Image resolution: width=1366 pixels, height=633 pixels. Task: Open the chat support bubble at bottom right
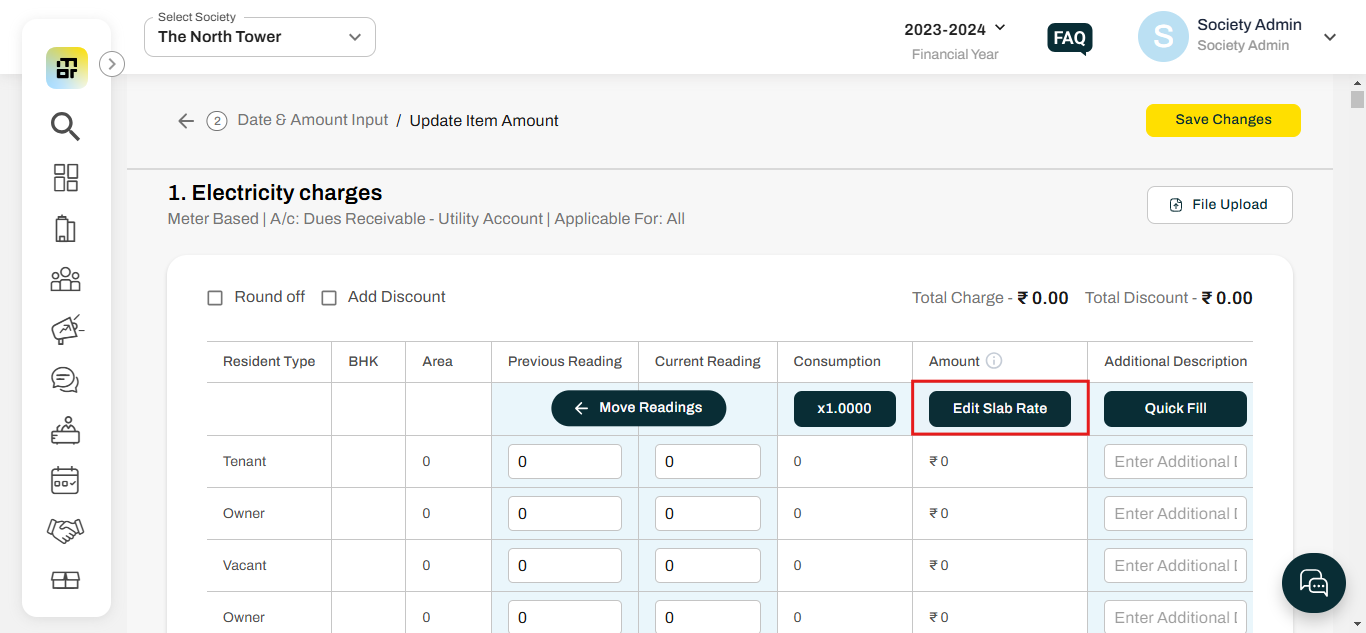(1313, 583)
